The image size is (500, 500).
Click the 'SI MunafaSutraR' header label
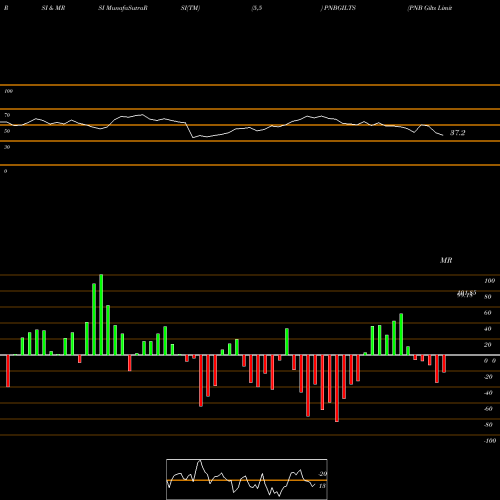pyautogui.click(x=123, y=8)
